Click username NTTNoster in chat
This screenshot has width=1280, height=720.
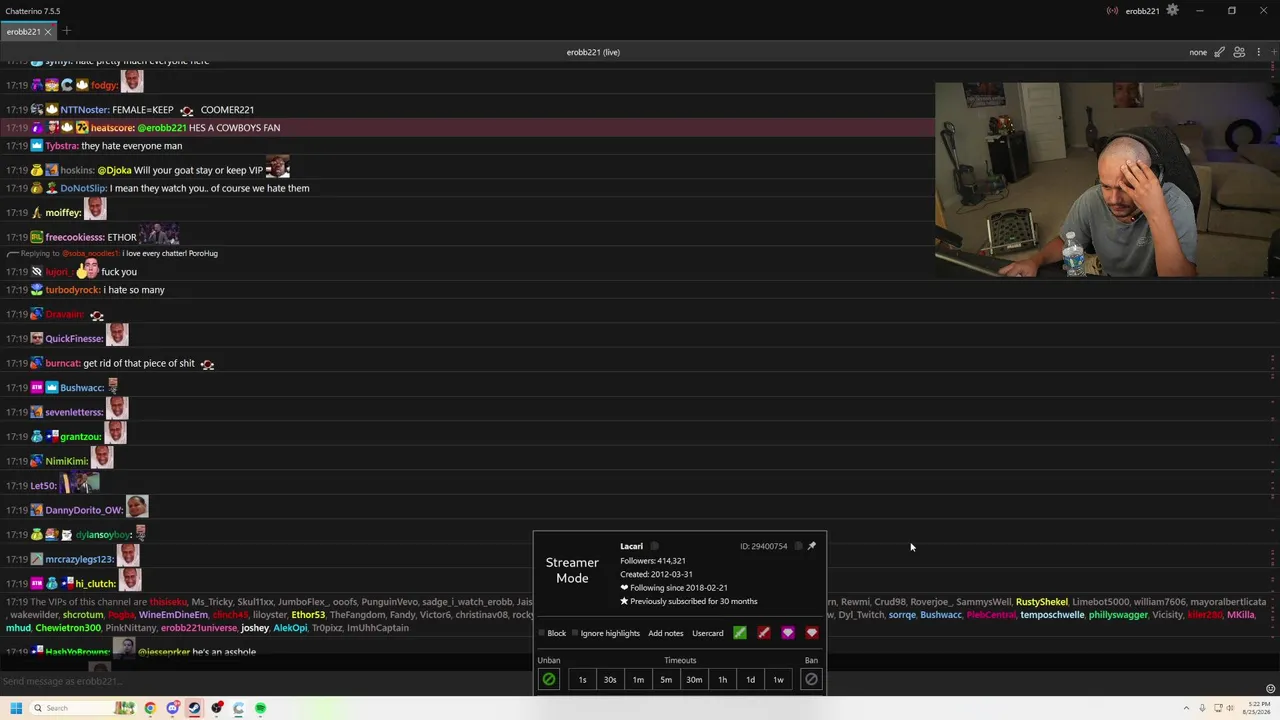tap(84, 110)
